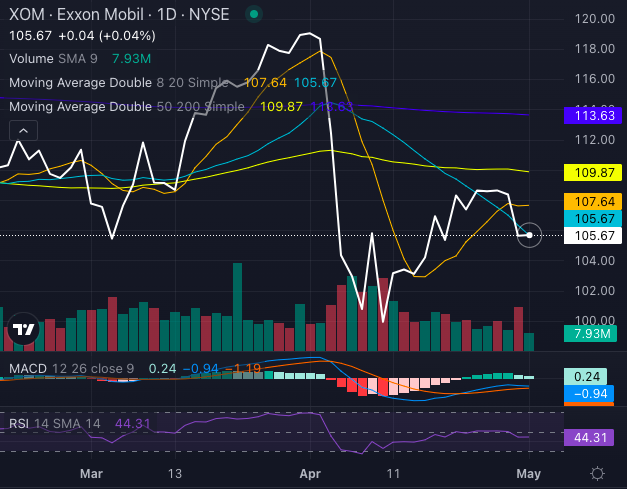Click the TradingView logo icon
This screenshot has height=489, width=627.
point(24,329)
